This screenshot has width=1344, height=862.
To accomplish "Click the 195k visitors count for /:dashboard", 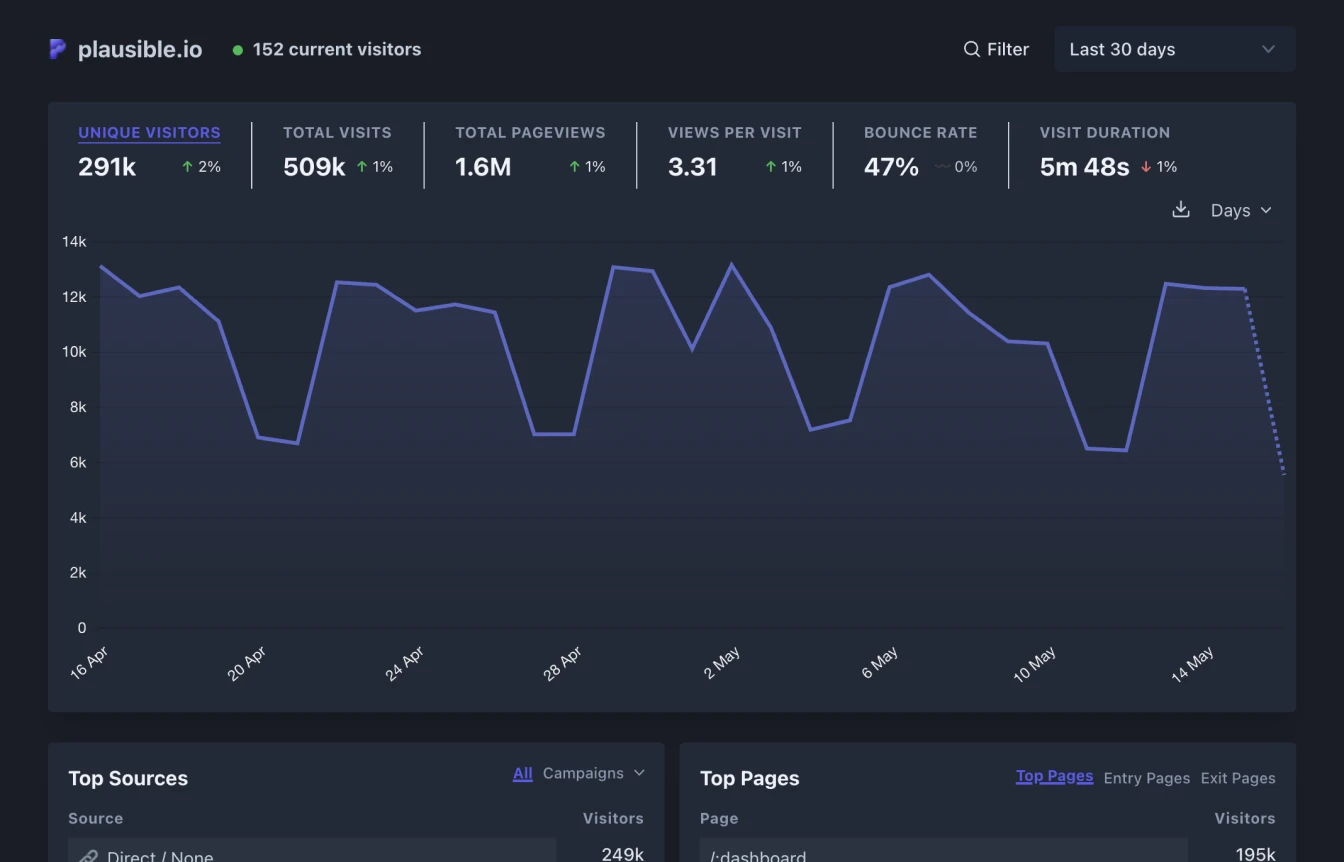I will point(1255,854).
